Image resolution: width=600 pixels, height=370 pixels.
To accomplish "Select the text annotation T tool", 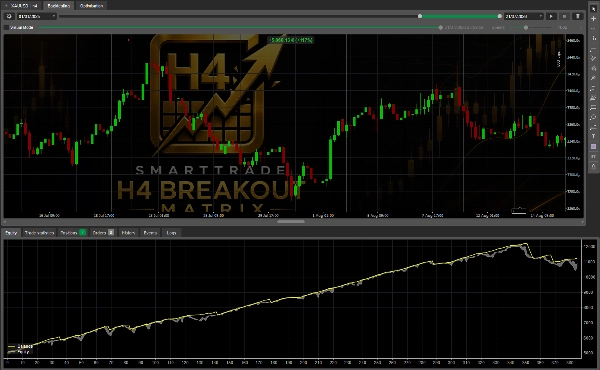I will 593,137.
